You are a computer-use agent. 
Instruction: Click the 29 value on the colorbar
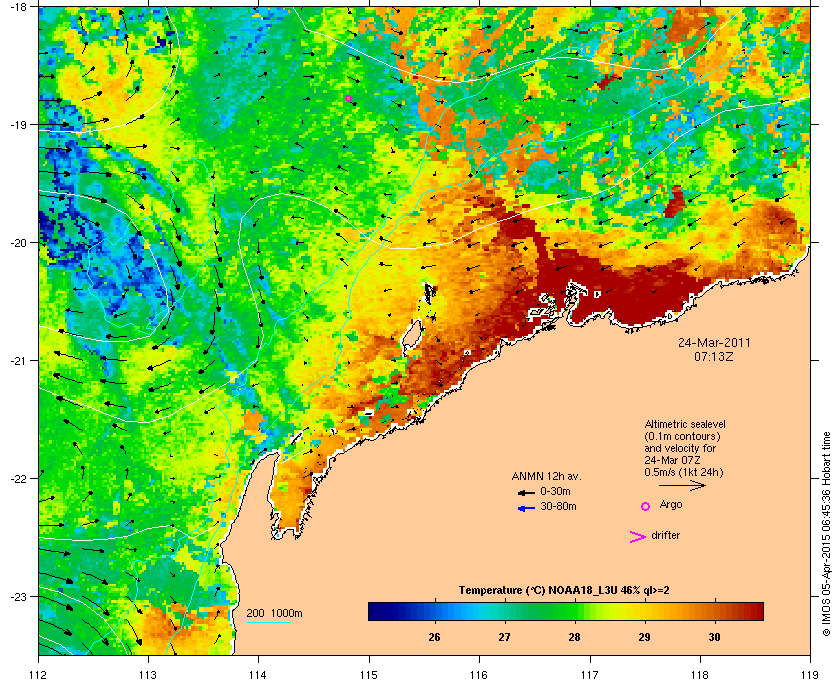click(x=644, y=637)
